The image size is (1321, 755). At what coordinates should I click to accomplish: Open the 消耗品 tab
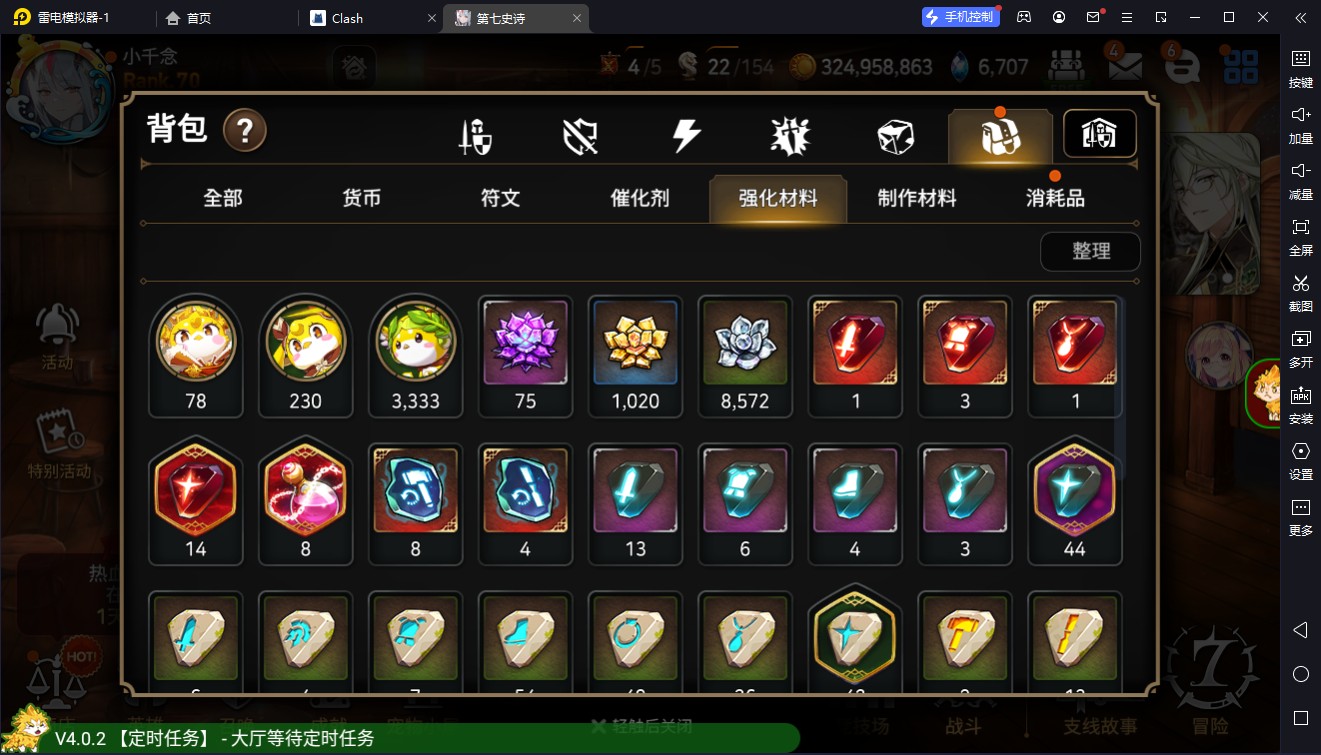[1055, 198]
